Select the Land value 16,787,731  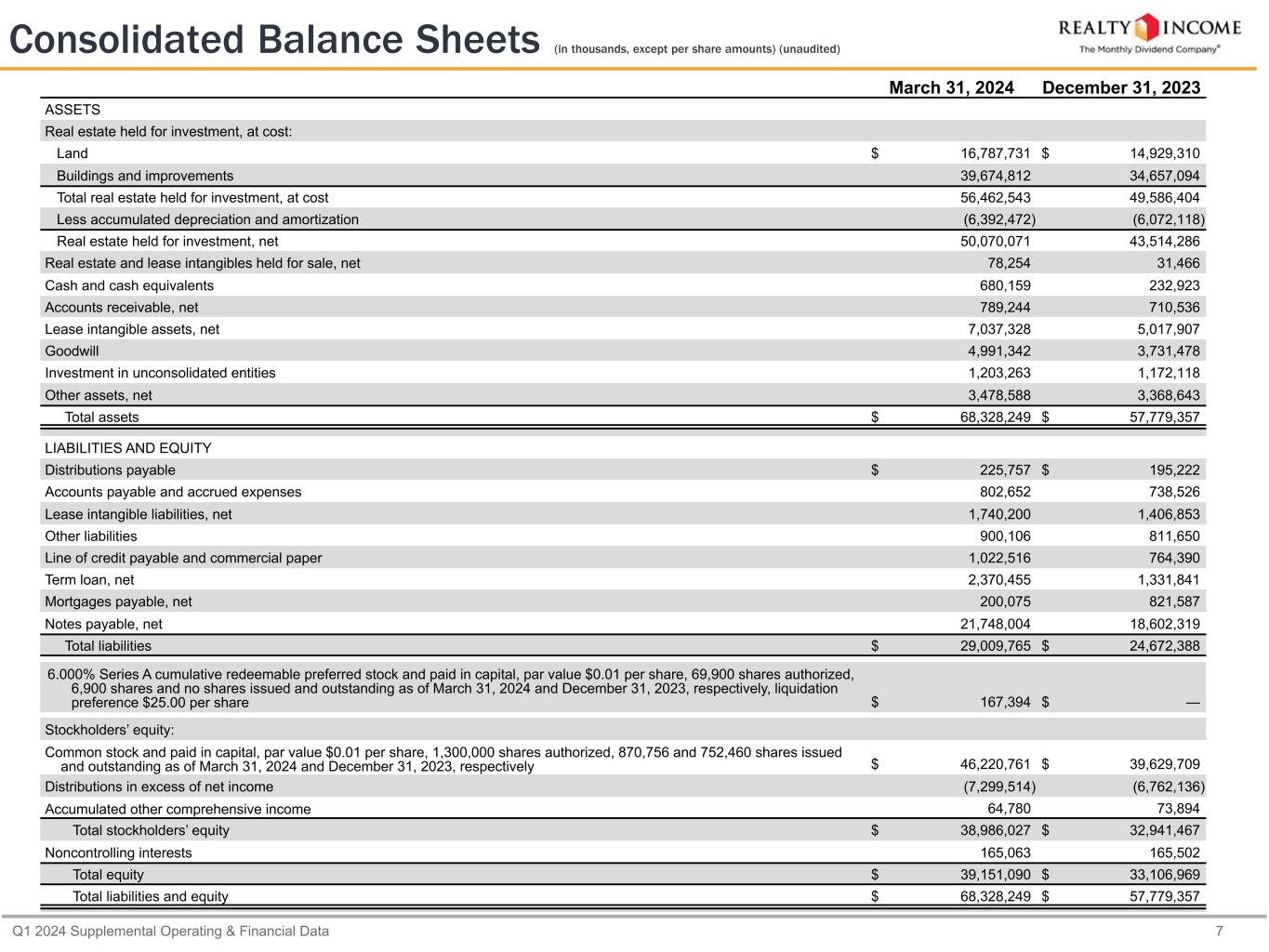click(995, 153)
